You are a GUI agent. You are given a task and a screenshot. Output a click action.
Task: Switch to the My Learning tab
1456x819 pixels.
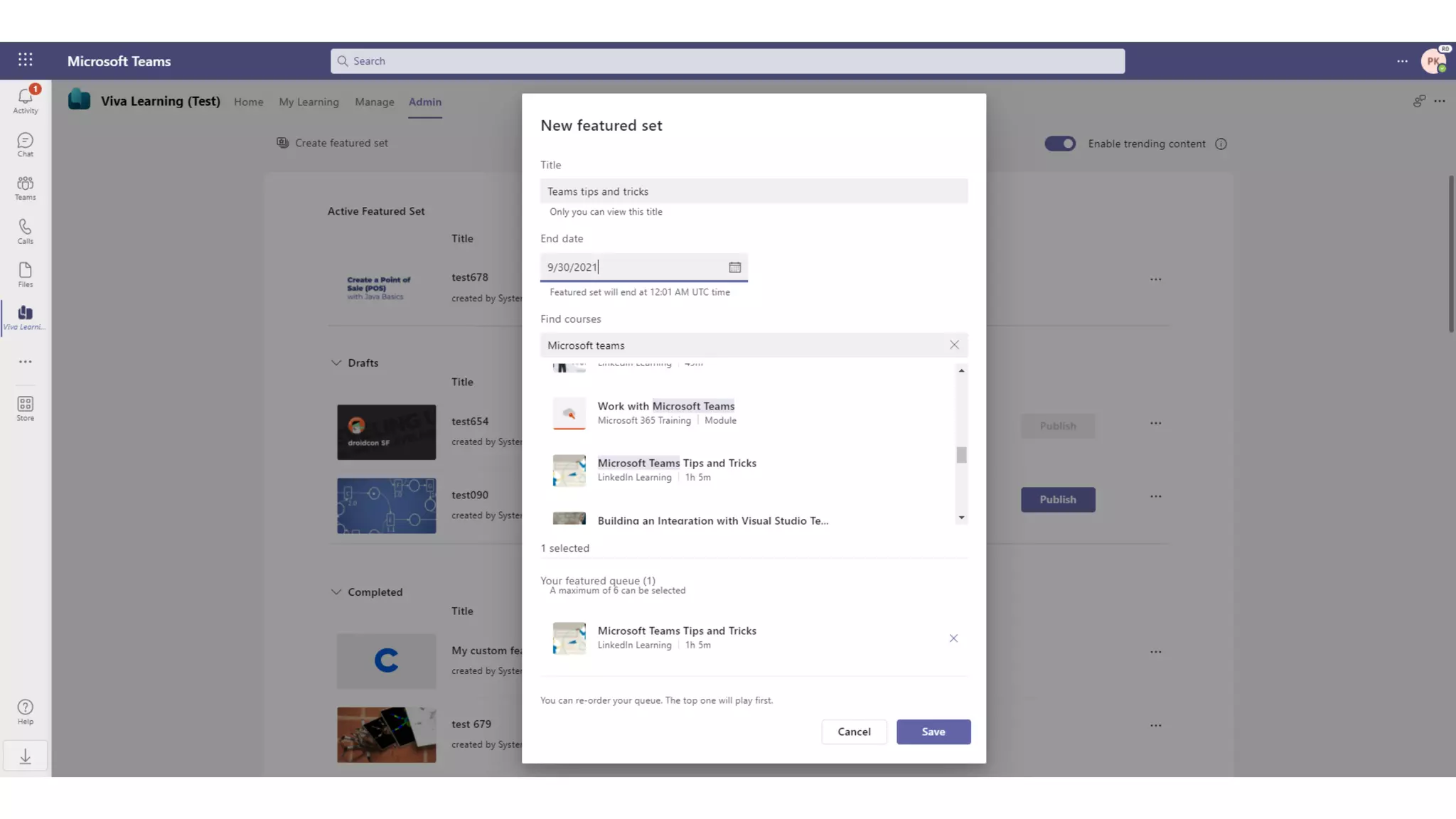[x=309, y=102]
